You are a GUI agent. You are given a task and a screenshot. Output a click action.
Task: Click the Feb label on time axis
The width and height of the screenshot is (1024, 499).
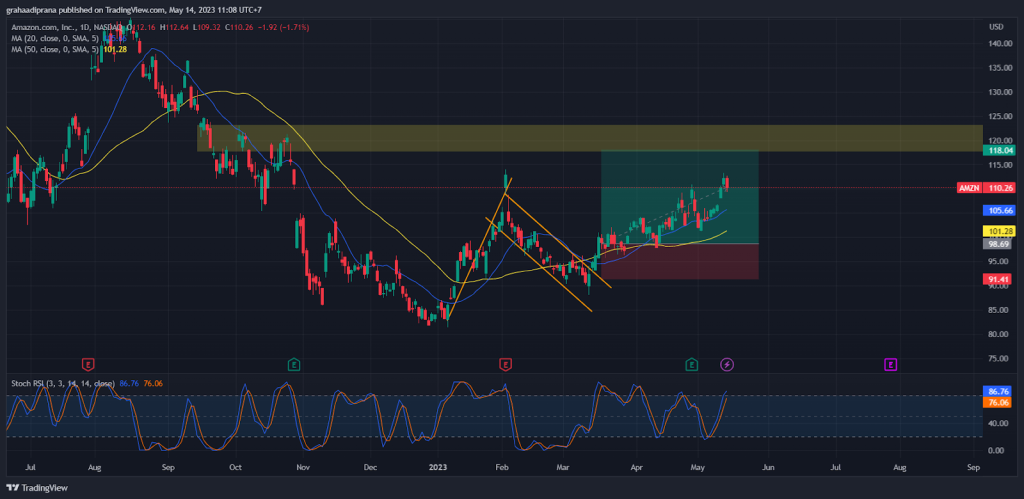click(x=502, y=468)
